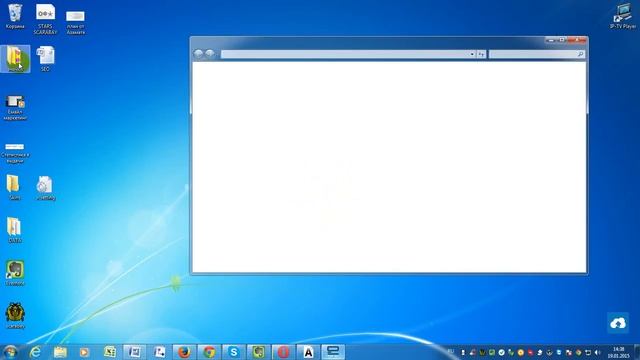Open Windows Explorer from the taskbar
The height and width of the screenshot is (360, 640).
click(x=60, y=352)
